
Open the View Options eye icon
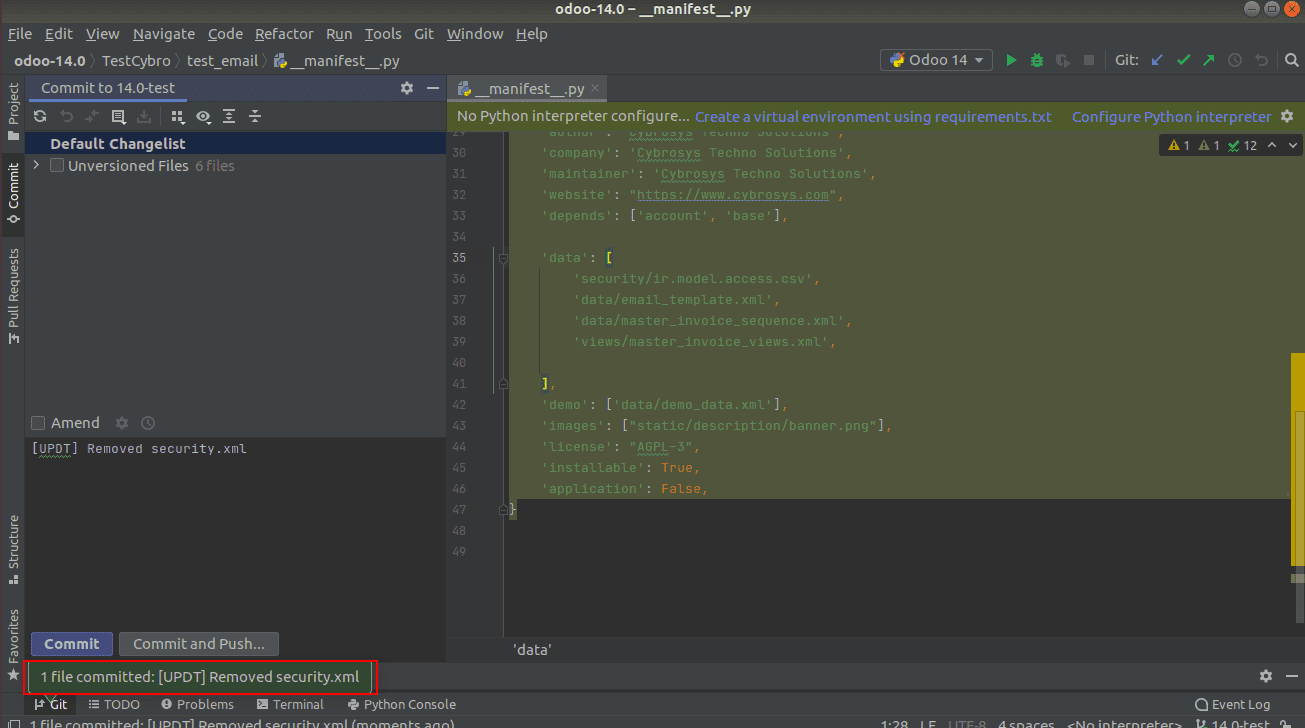pos(203,116)
